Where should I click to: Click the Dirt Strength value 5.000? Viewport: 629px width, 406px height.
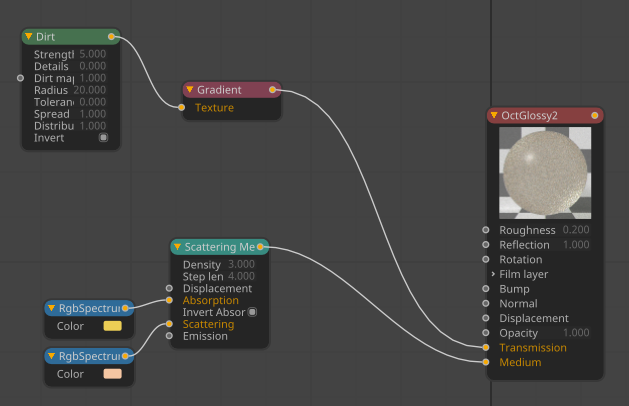(x=92, y=54)
